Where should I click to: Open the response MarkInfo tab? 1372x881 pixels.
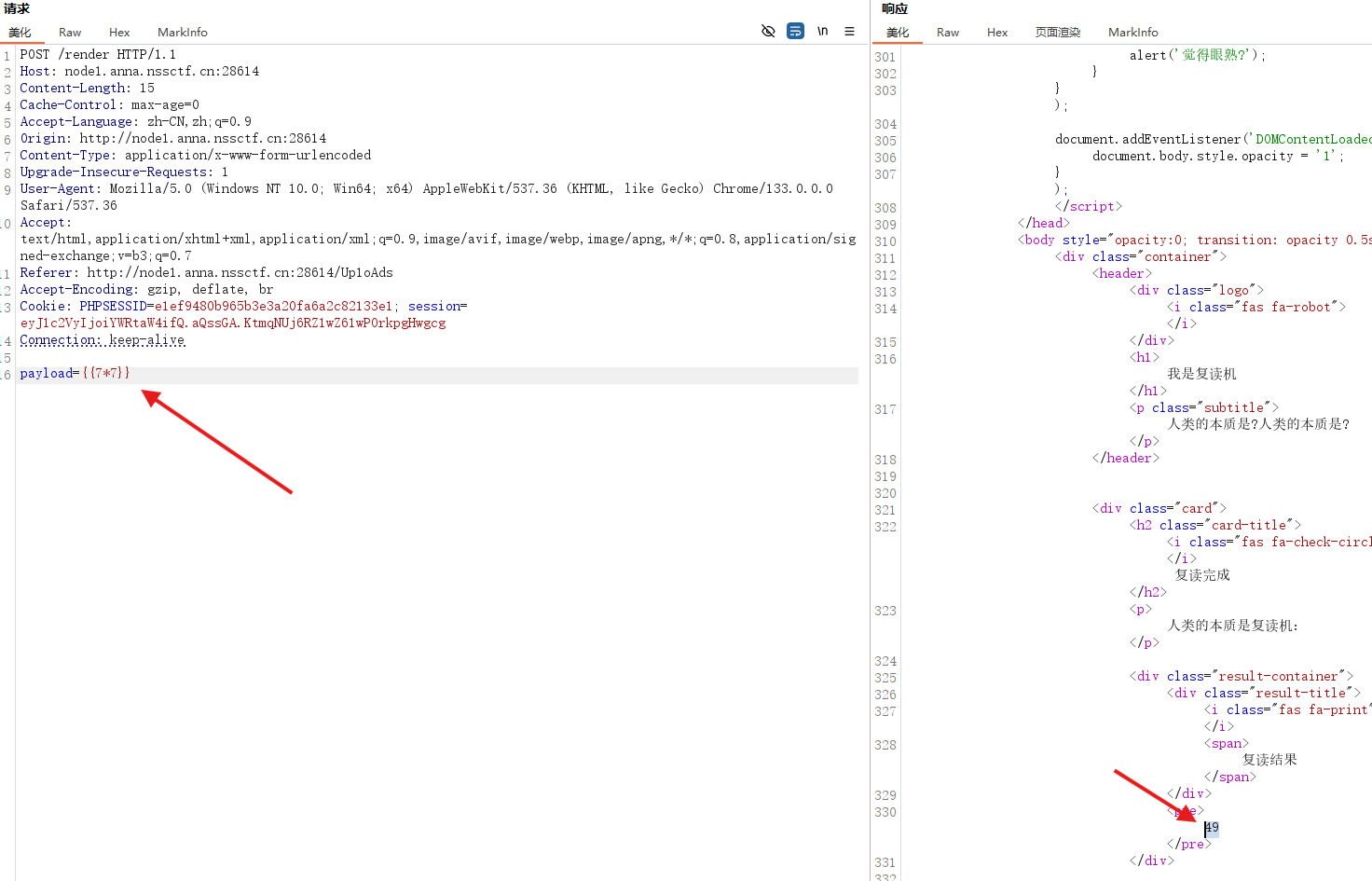coord(1132,32)
